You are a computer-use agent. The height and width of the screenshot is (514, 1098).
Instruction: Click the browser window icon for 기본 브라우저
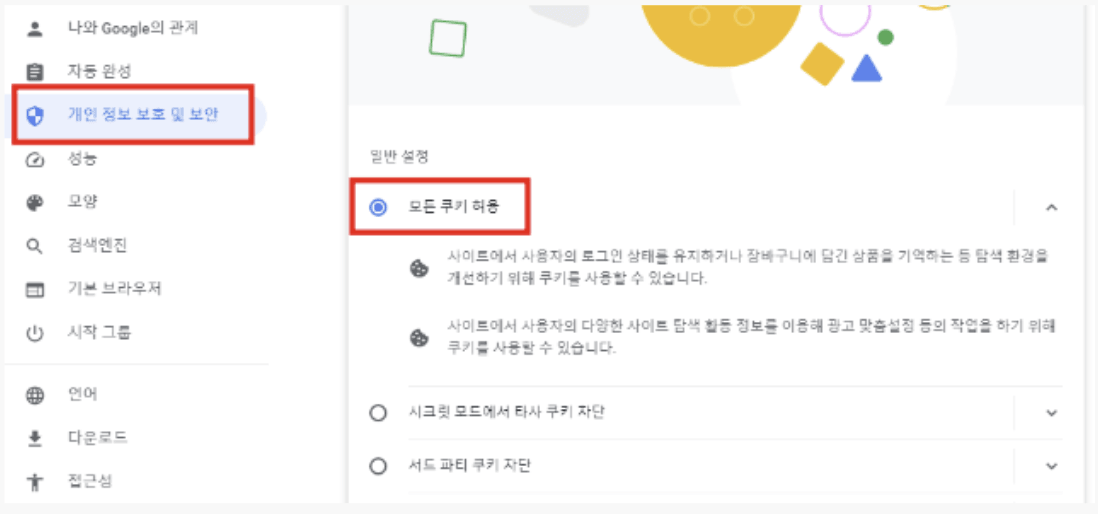(35, 290)
